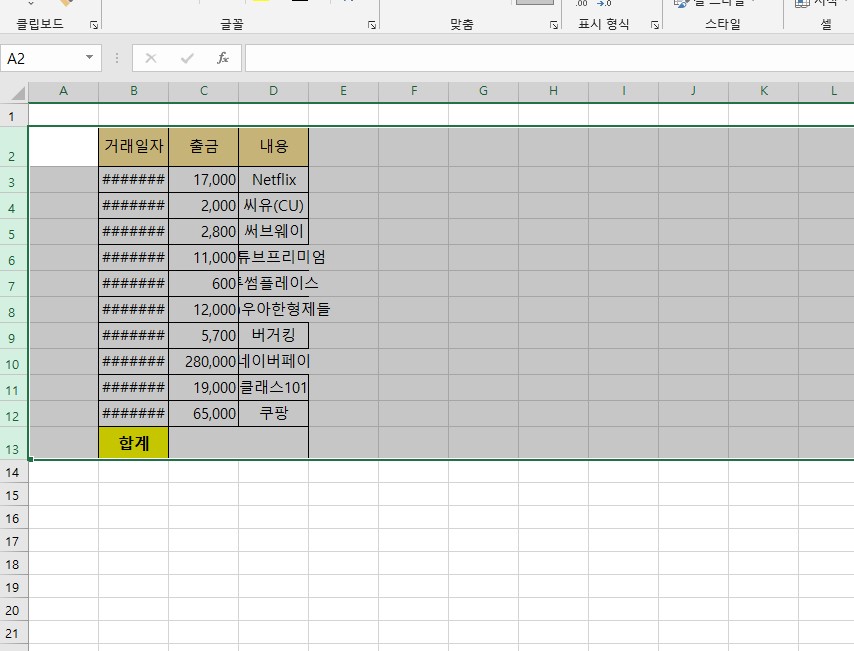The image size is (854, 651).
Task: Click the 내용 header cell
Action: coord(273,147)
